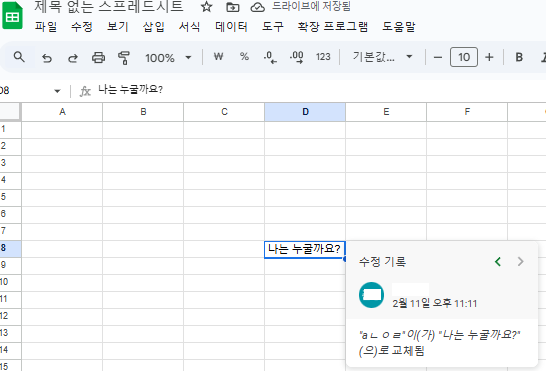The image size is (549, 371).
Task: Increase the font size with plus
Action: (489, 57)
